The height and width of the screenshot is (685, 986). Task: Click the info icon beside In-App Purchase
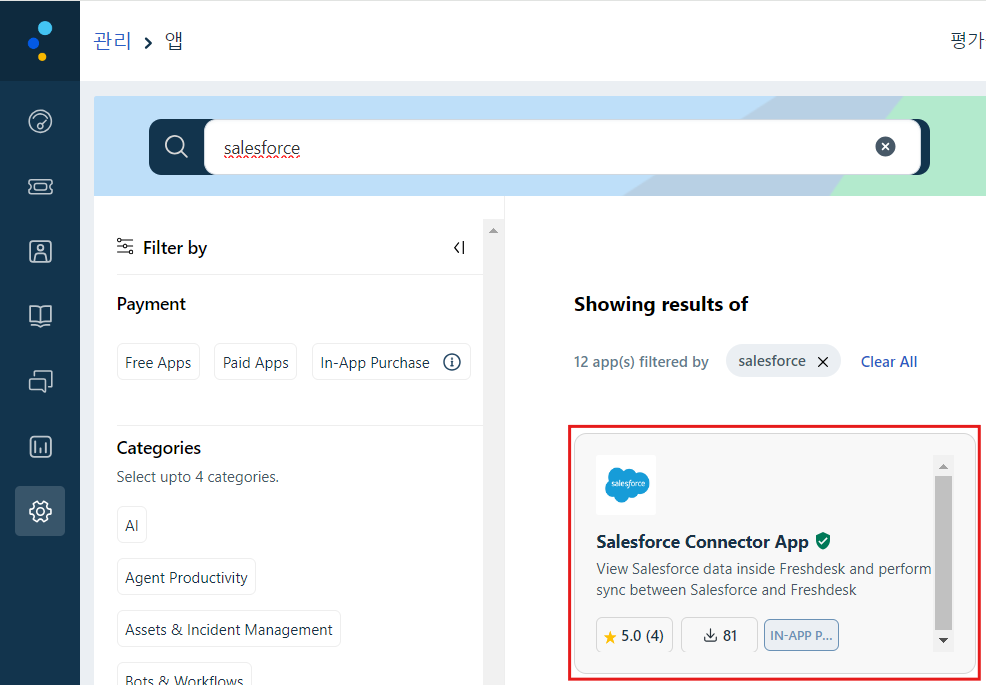[451, 362]
